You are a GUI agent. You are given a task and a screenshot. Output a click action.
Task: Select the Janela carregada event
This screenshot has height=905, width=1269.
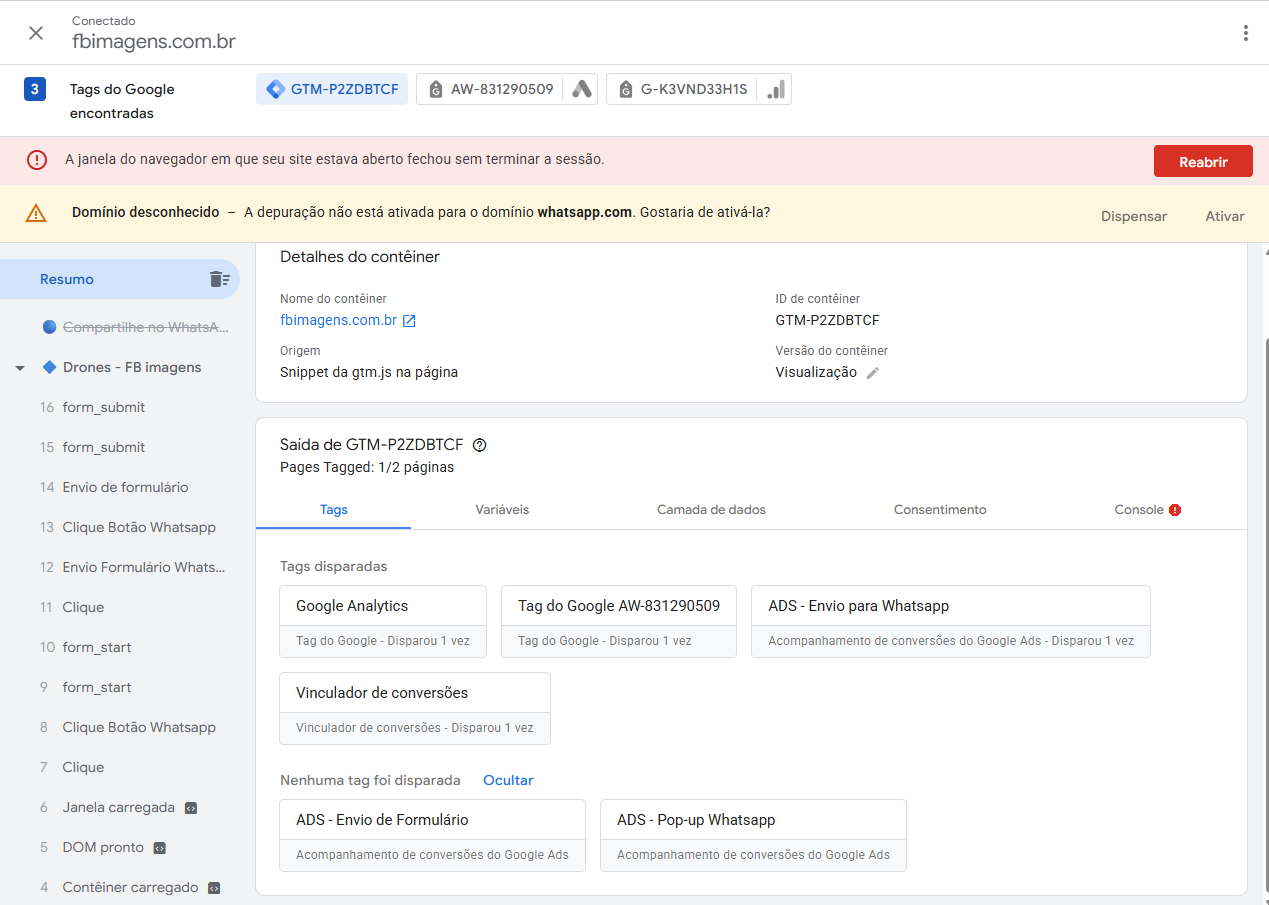point(118,807)
